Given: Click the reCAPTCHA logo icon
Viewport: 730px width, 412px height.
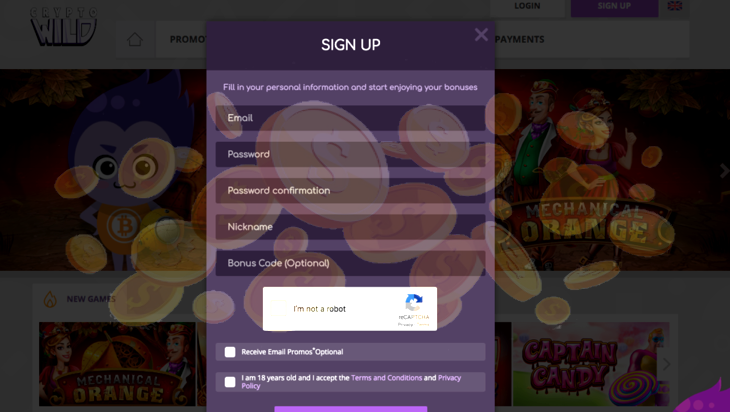Looking at the screenshot, I should click(x=413, y=303).
